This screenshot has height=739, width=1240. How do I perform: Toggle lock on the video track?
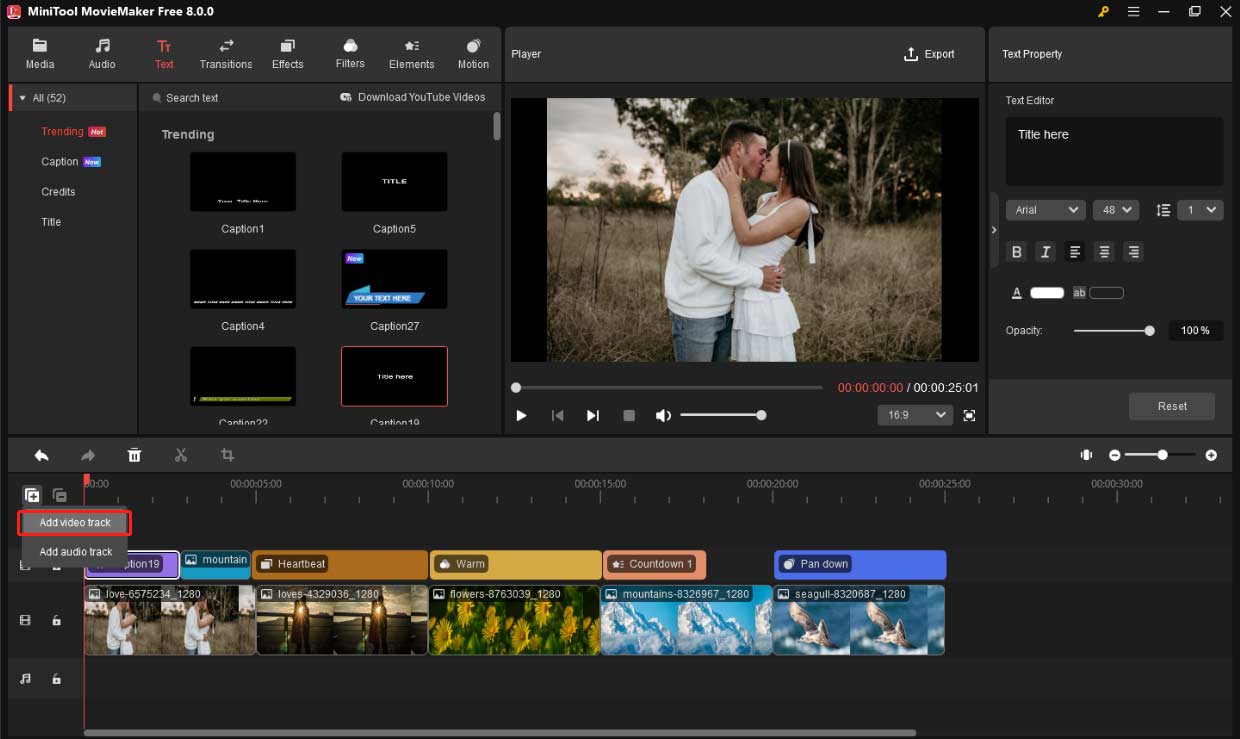pos(56,620)
